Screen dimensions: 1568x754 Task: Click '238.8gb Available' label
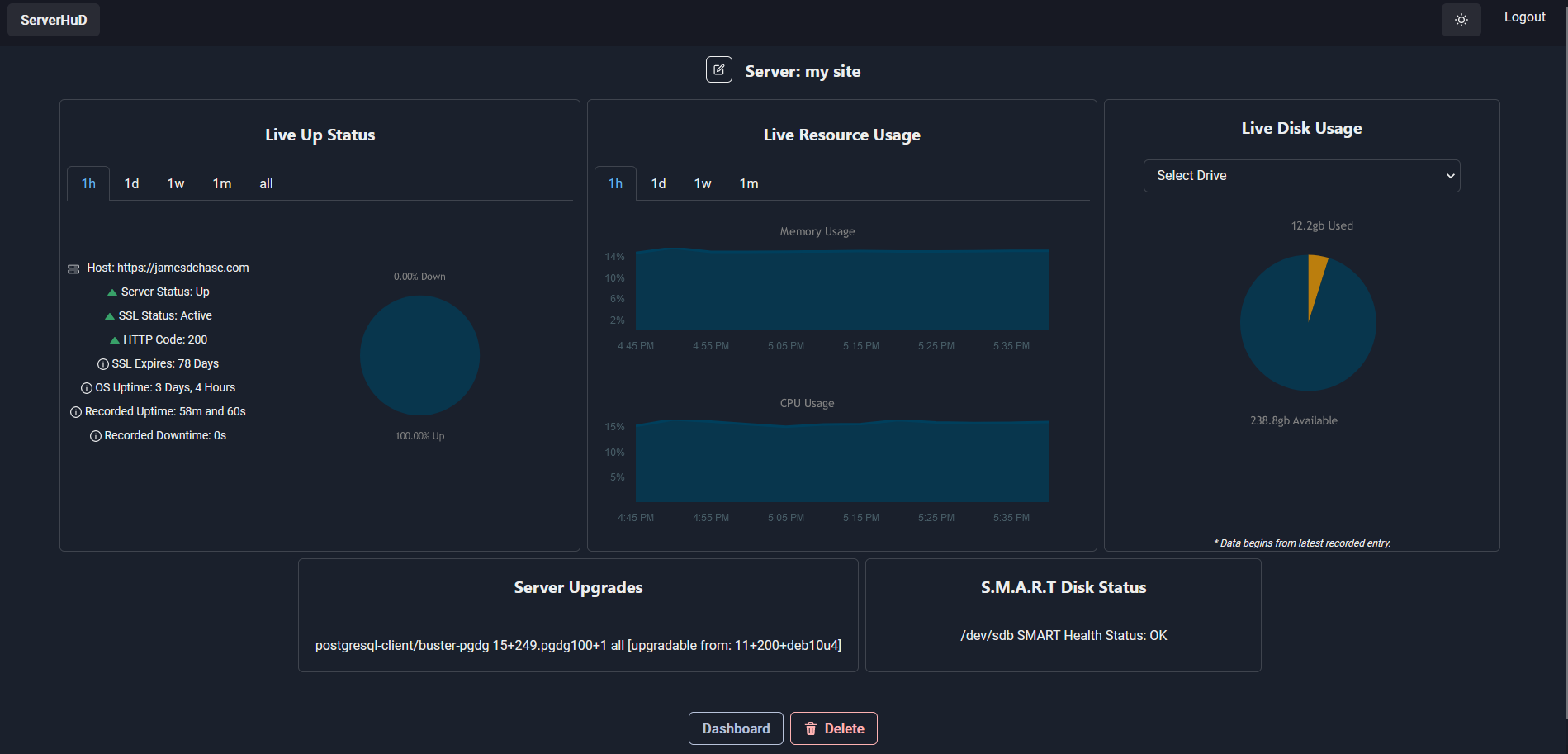pyautogui.click(x=1294, y=420)
